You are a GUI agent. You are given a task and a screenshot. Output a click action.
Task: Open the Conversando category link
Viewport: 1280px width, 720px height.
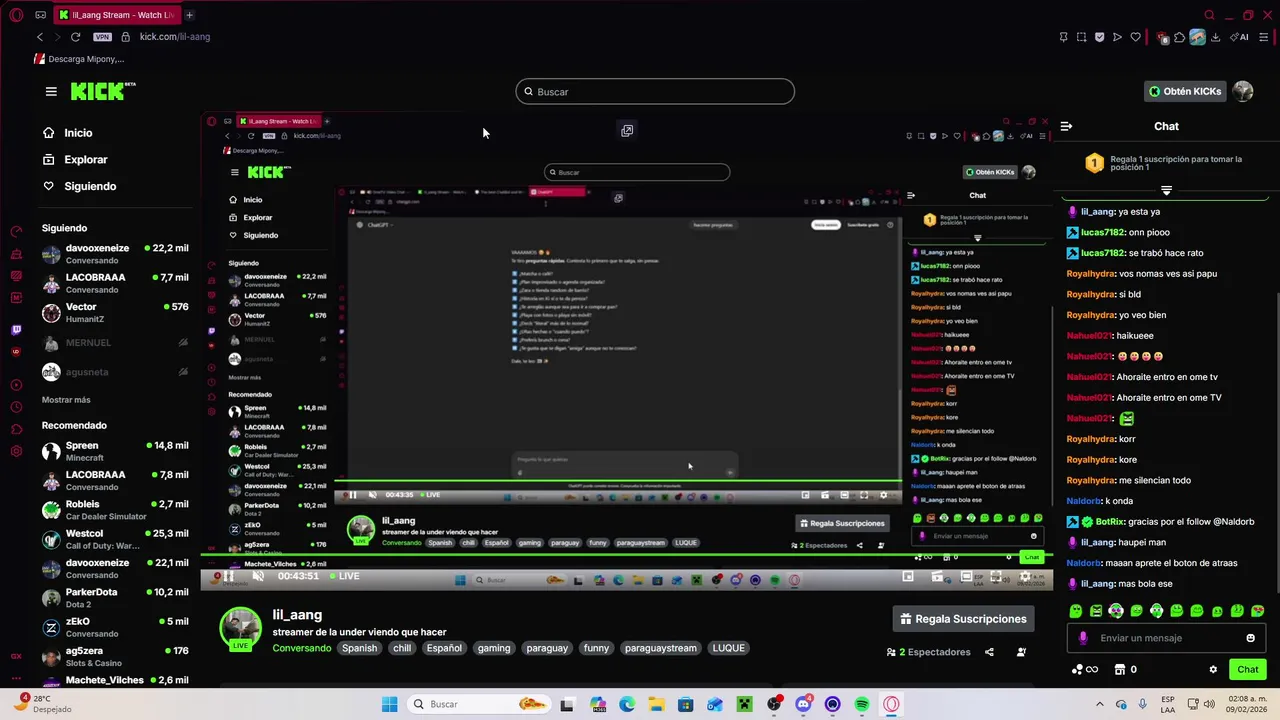pos(302,648)
